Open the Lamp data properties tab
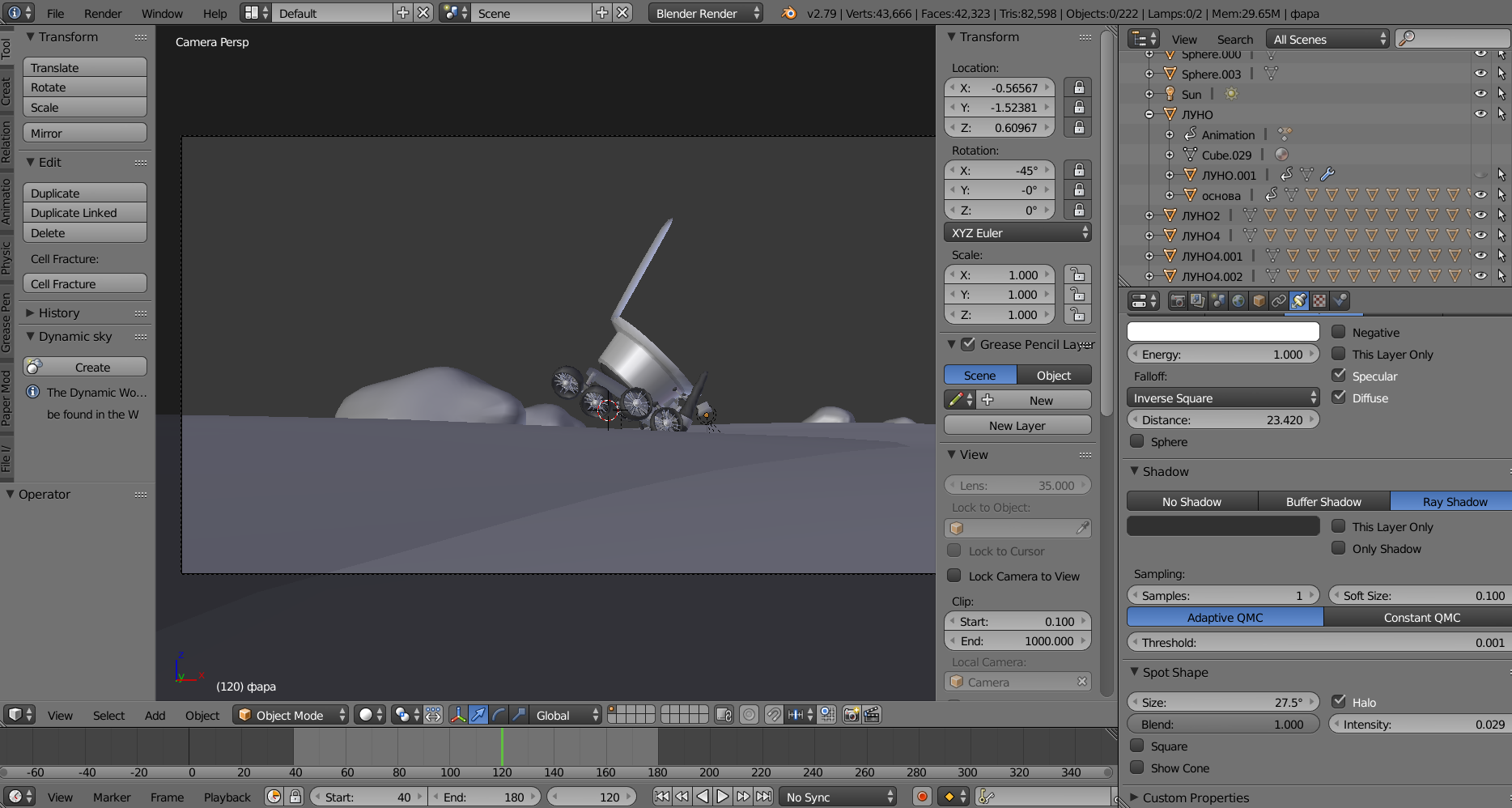The height and width of the screenshot is (808, 1512). (1299, 301)
